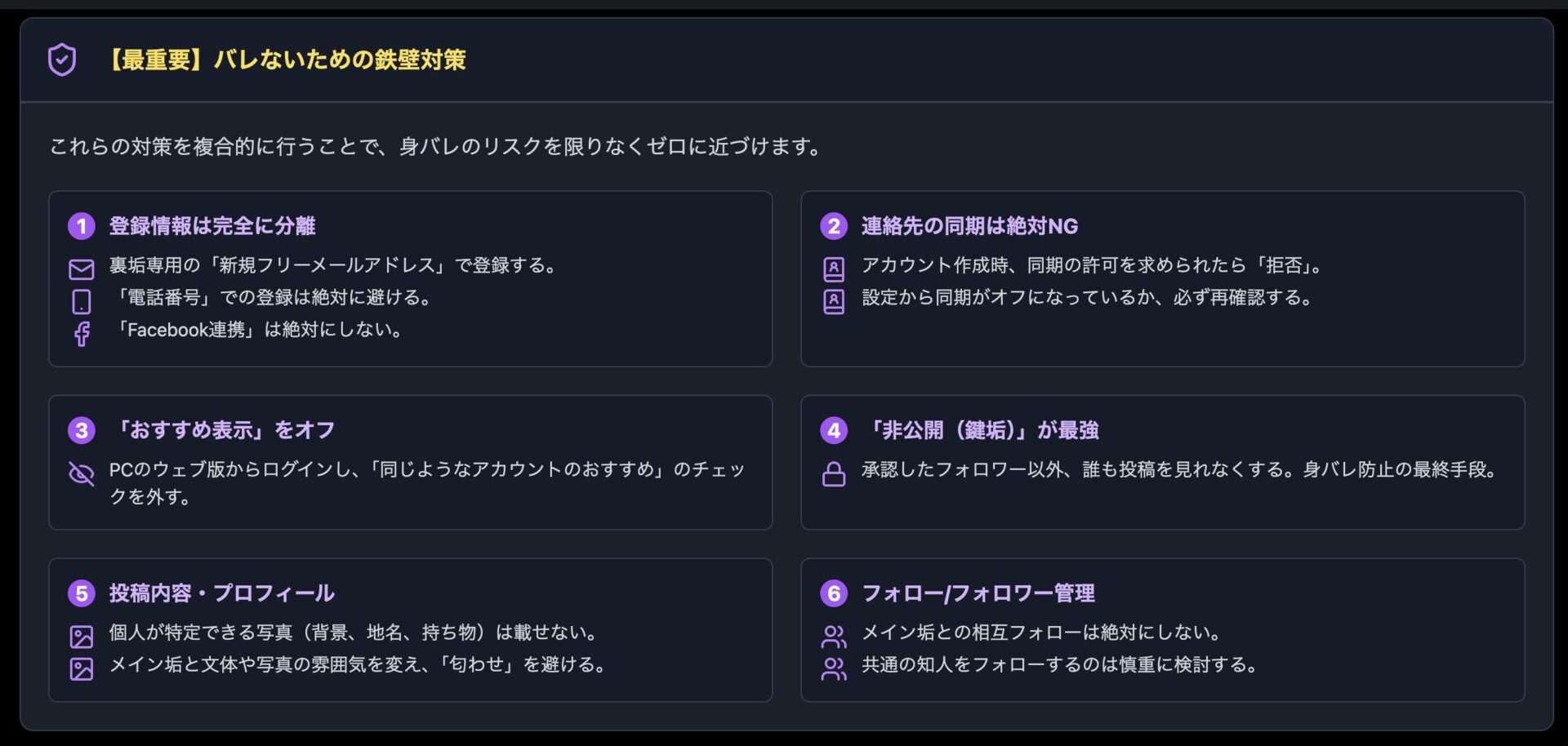Viewport: 1568px width, 746px height.
Task: Click the Facebook logo icon
Action: click(82, 334)
